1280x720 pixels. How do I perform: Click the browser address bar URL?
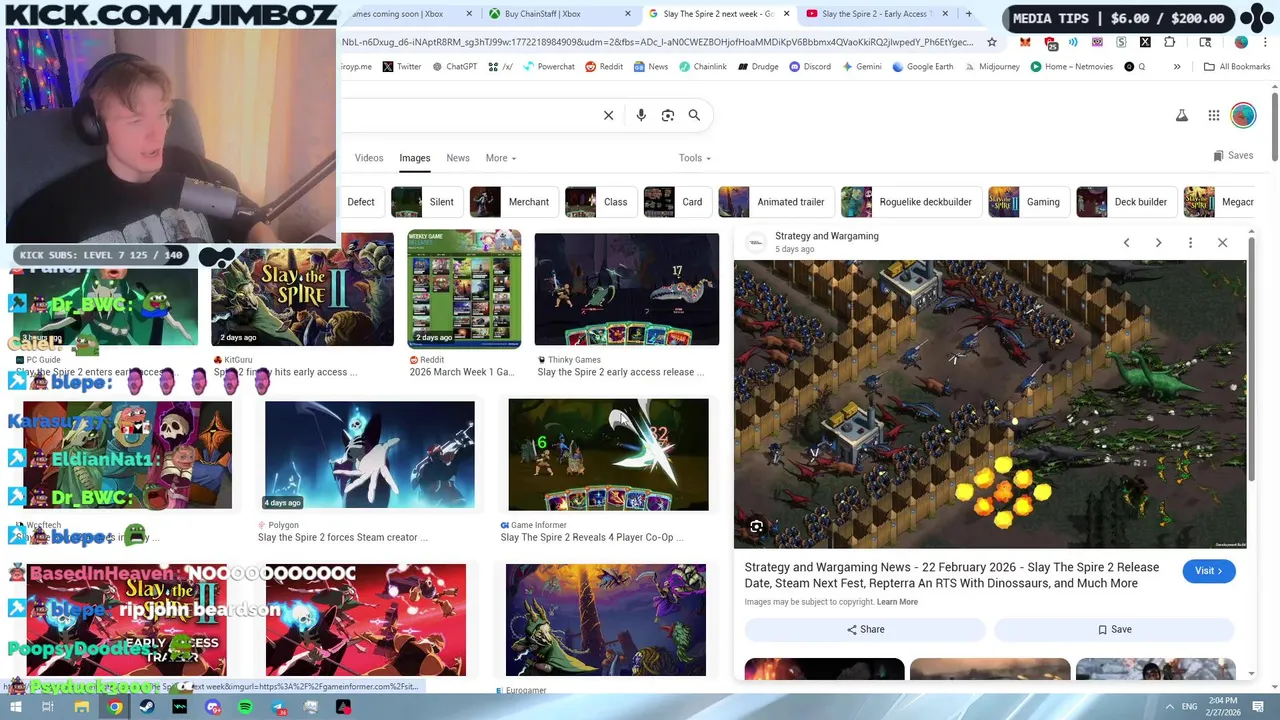point(658,42)
